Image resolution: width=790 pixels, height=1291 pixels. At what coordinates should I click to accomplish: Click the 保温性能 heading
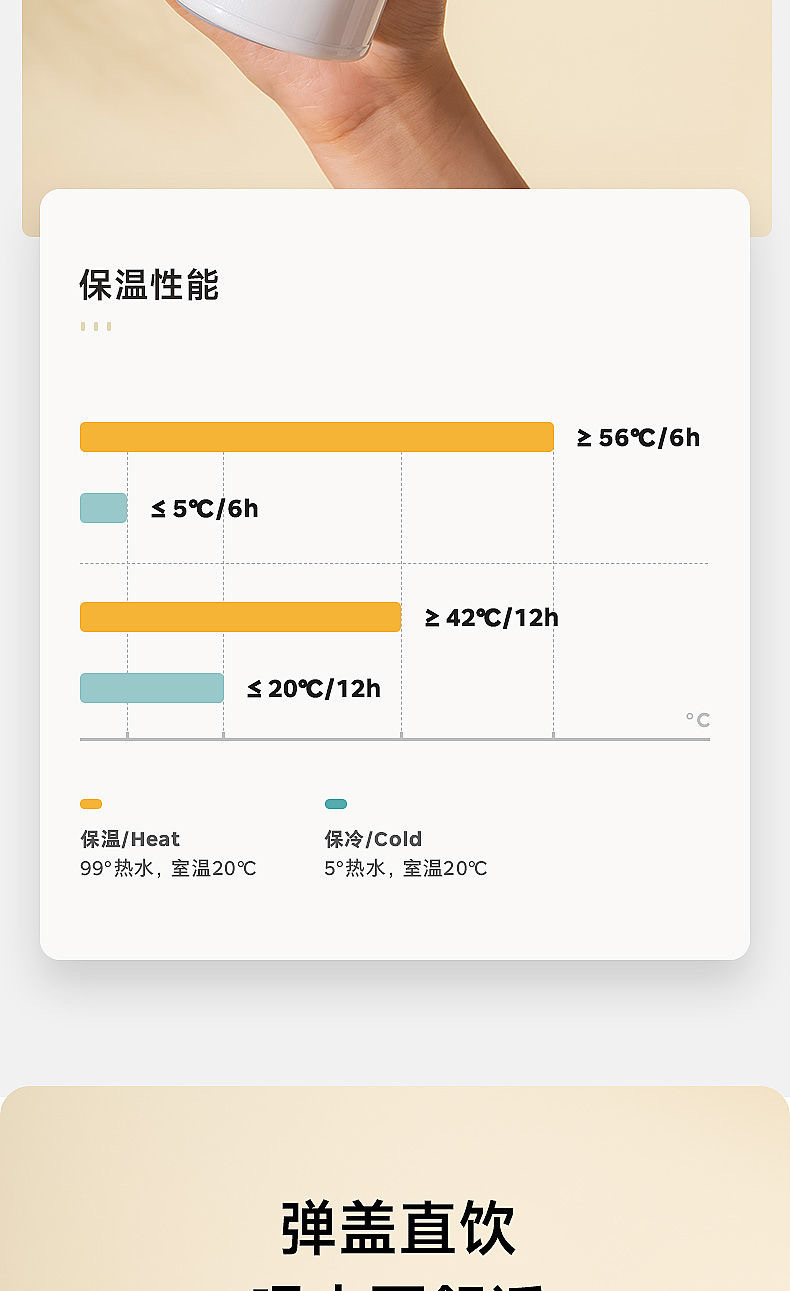pyautogui.click(x=149, y=285)
